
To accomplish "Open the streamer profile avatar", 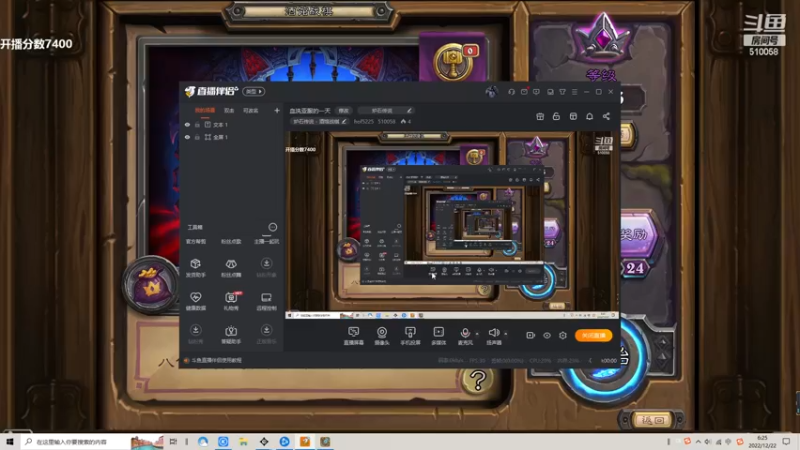I will point(491,91).
